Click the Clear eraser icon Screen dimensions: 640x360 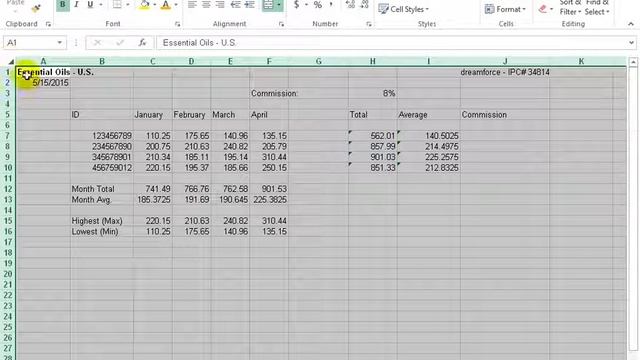tap(542, 9)
